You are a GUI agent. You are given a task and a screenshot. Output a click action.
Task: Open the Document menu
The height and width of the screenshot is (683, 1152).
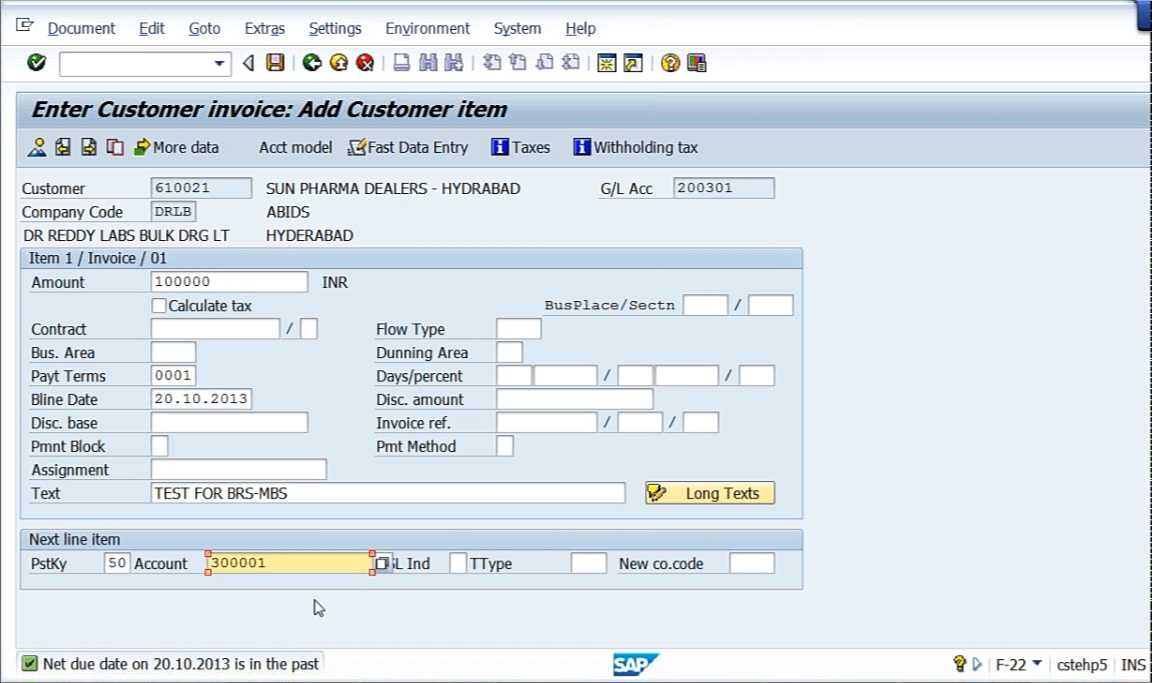pos(82,29)
